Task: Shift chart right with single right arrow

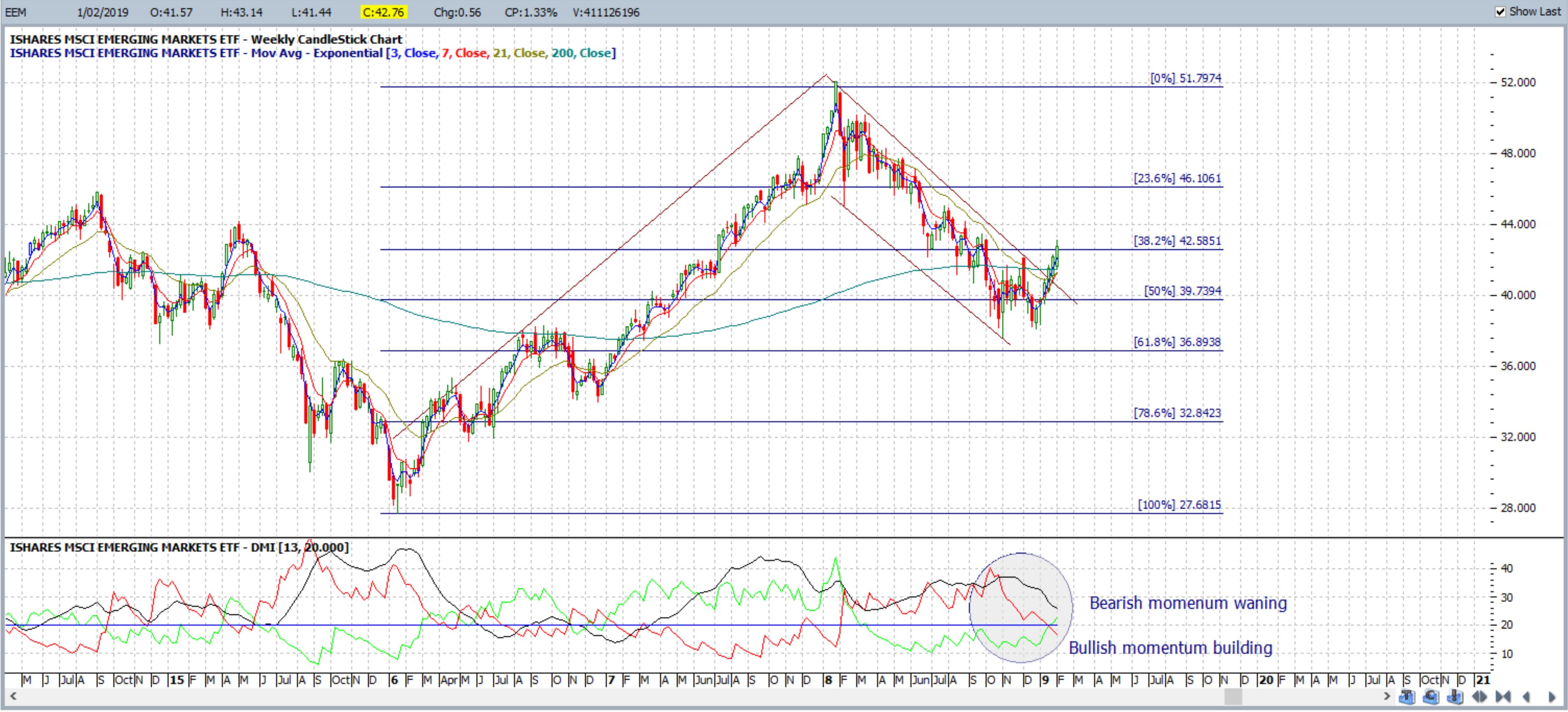Action: (1553, 697)
